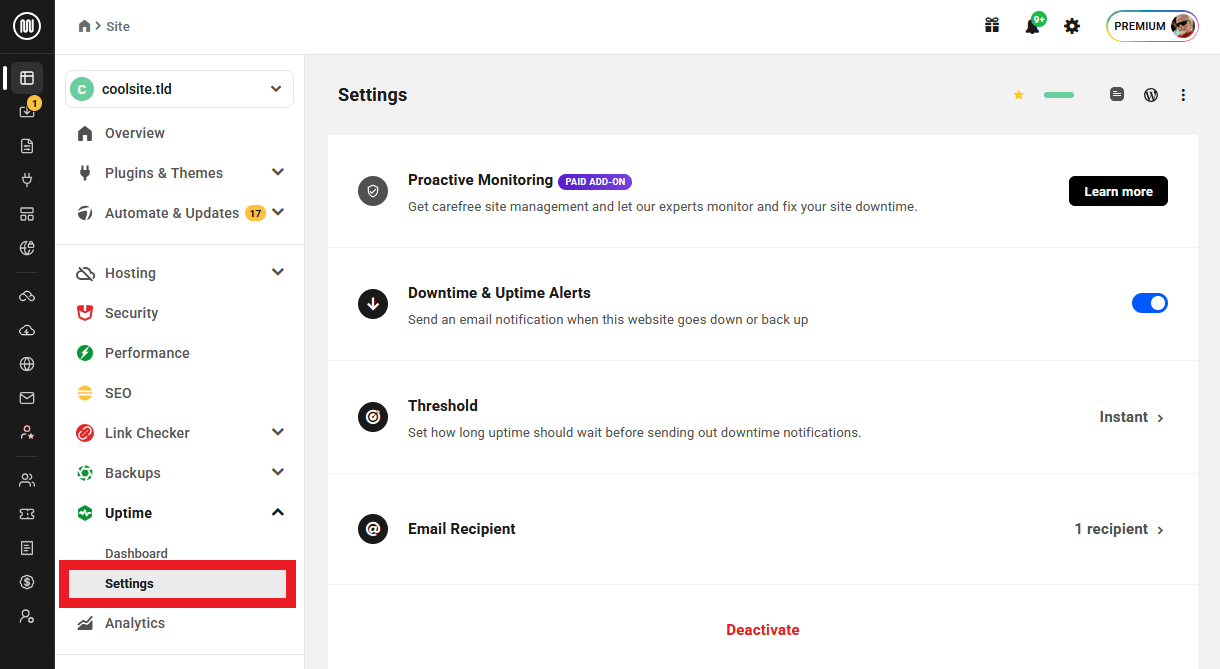Open the notes icon beside the WordPress icon

pos(1117,95)
